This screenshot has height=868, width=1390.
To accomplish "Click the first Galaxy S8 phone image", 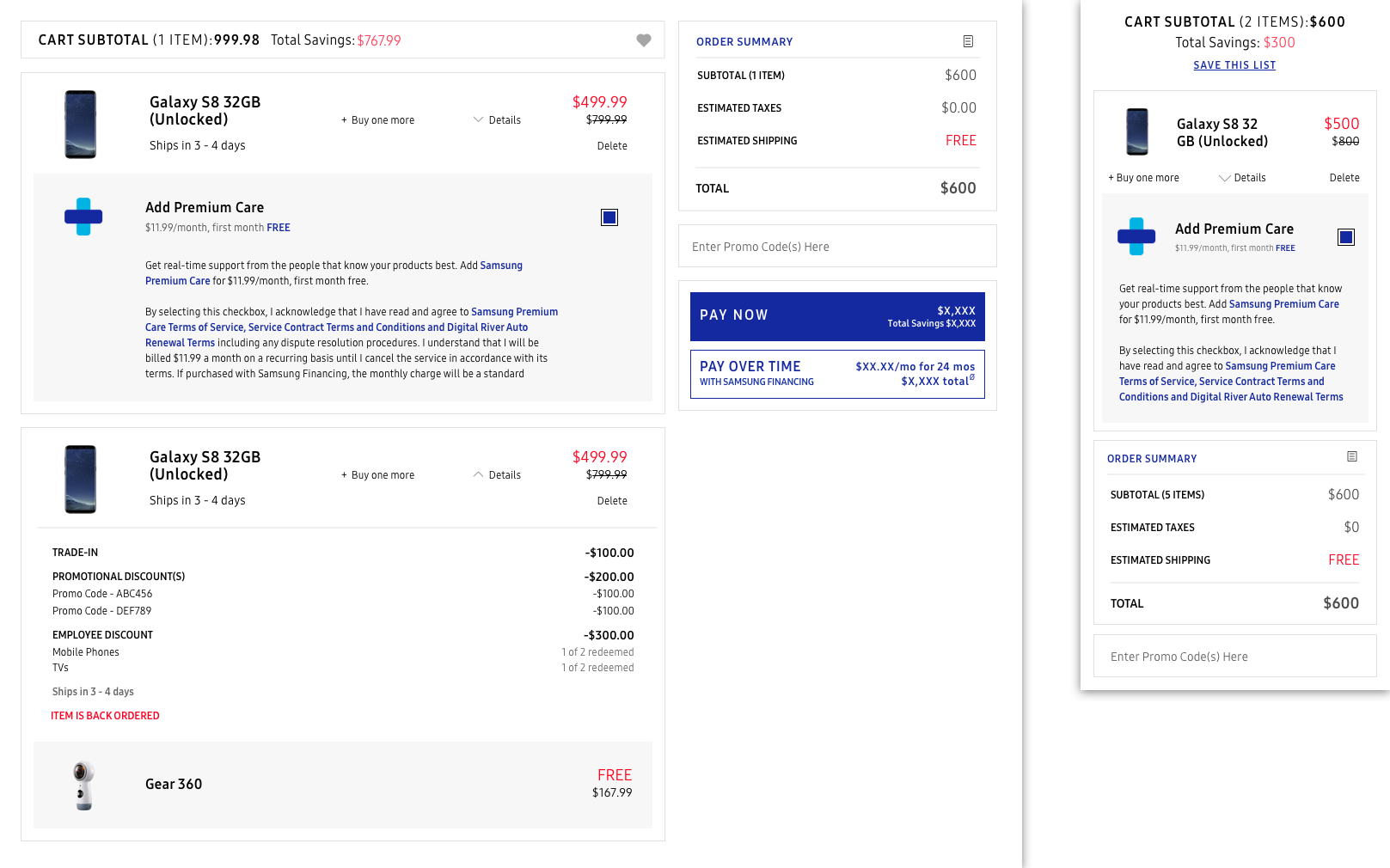I will click(x=81, y=125).
